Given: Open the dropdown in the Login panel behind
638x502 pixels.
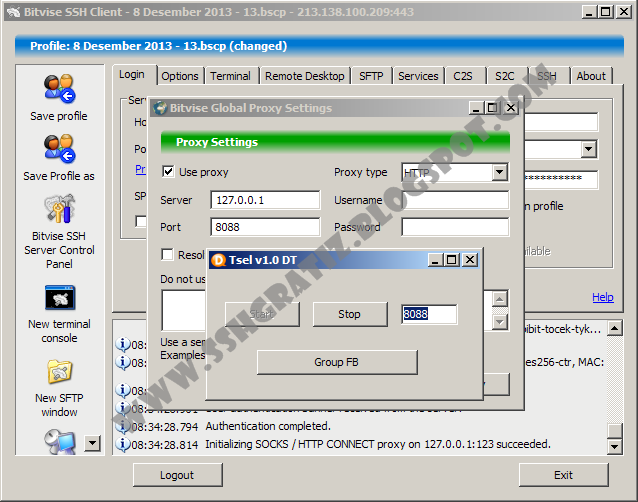Looking at the screenshot, I should click(x=588, y=149).
